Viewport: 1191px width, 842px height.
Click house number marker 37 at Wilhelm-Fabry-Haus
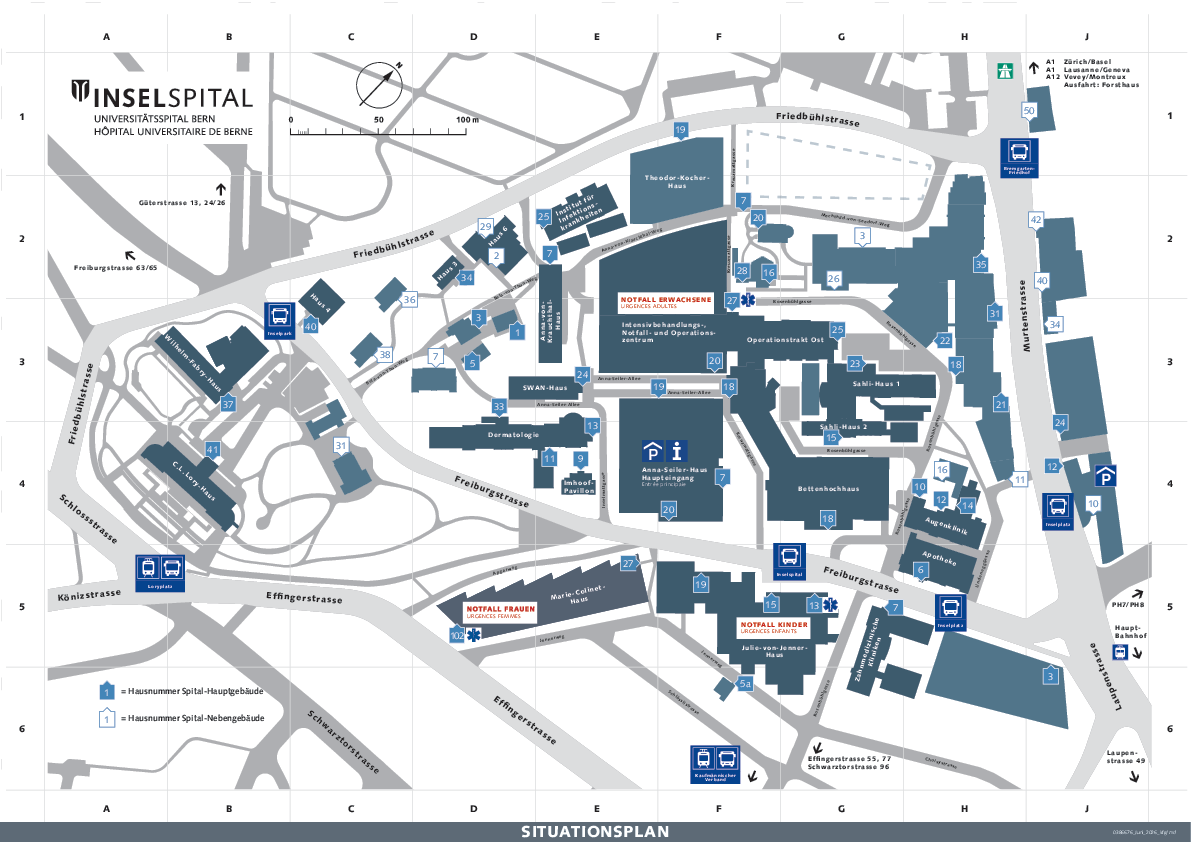tap(228, 404)
